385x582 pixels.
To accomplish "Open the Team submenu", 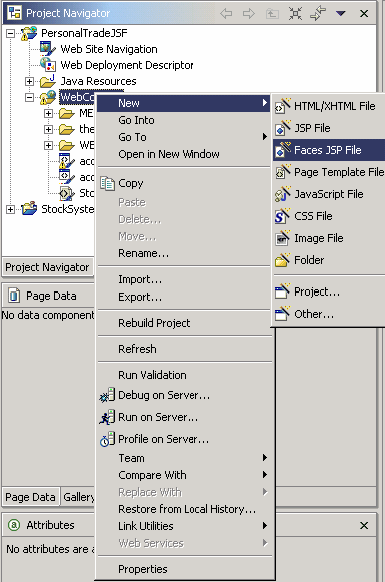I will coord(183,458).
